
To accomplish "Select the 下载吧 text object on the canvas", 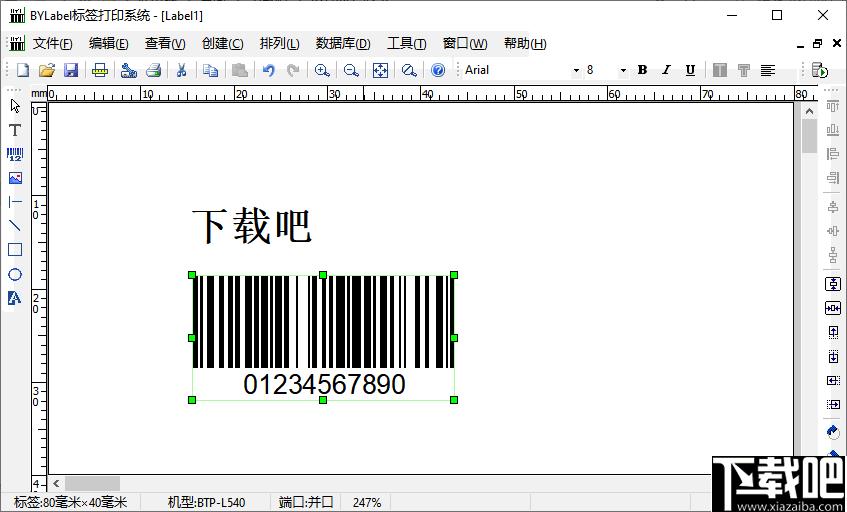I will pyautogui.click(x=252, y=227).
